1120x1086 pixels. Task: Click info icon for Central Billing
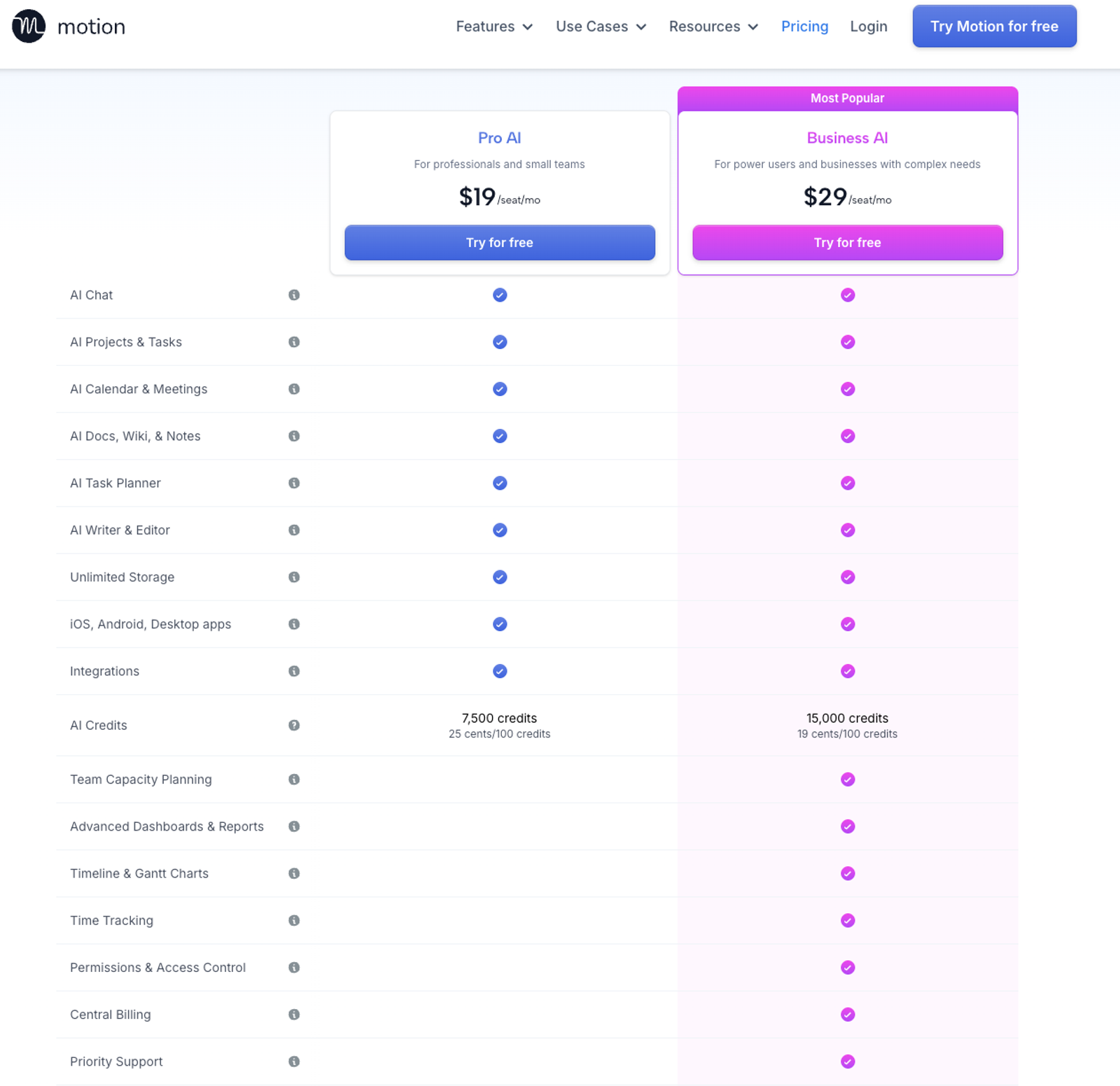pyautogui.click(x=294, y=1015)
